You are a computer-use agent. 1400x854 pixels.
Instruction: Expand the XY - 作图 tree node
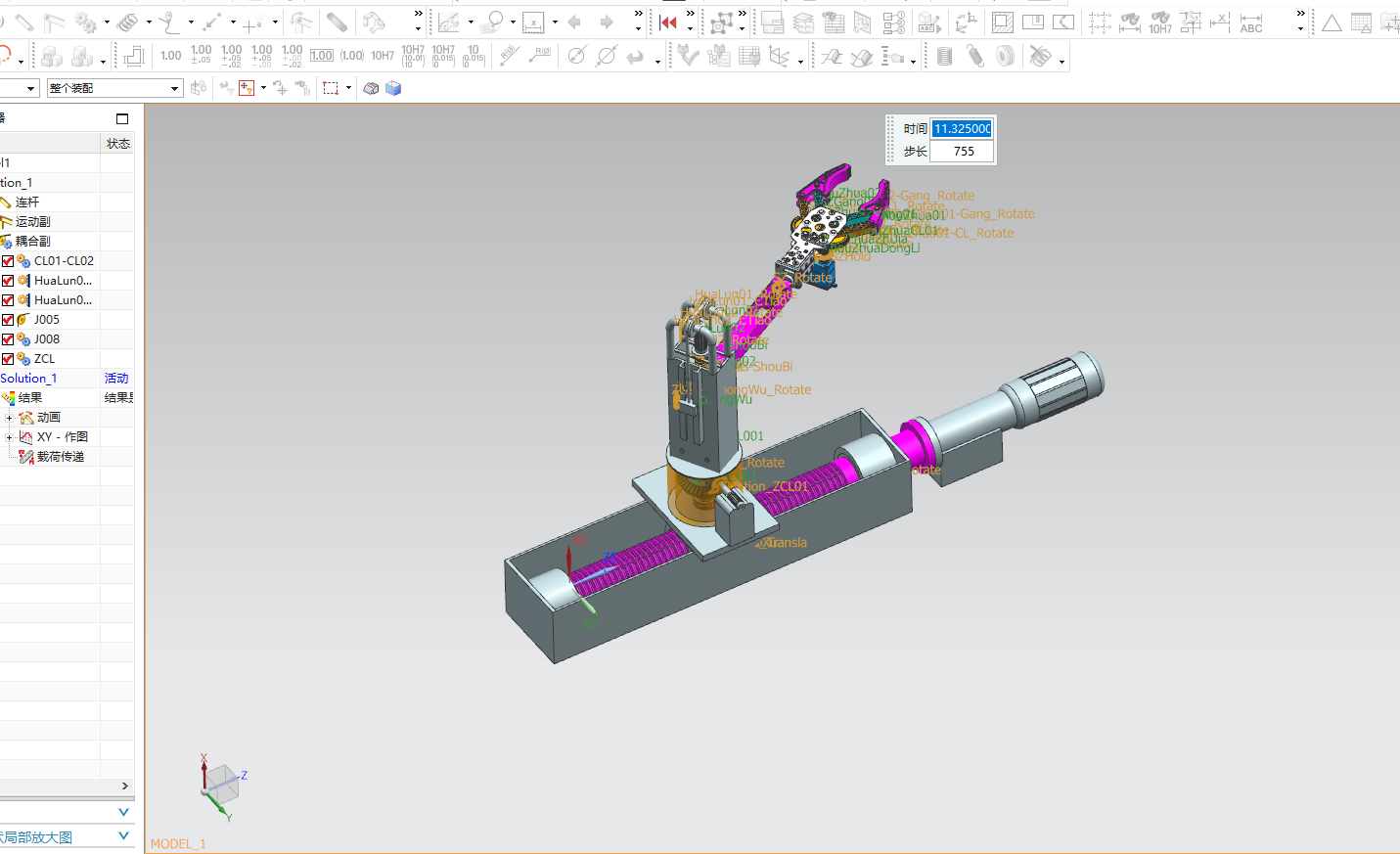pyautogui.click(x=10, y=437)
